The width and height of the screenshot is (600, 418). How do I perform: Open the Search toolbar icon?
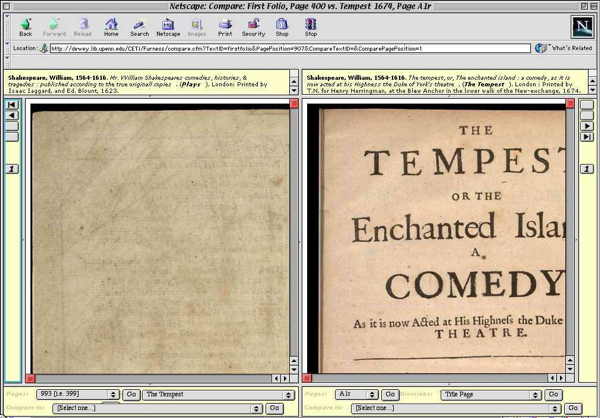tap(139, 27)
